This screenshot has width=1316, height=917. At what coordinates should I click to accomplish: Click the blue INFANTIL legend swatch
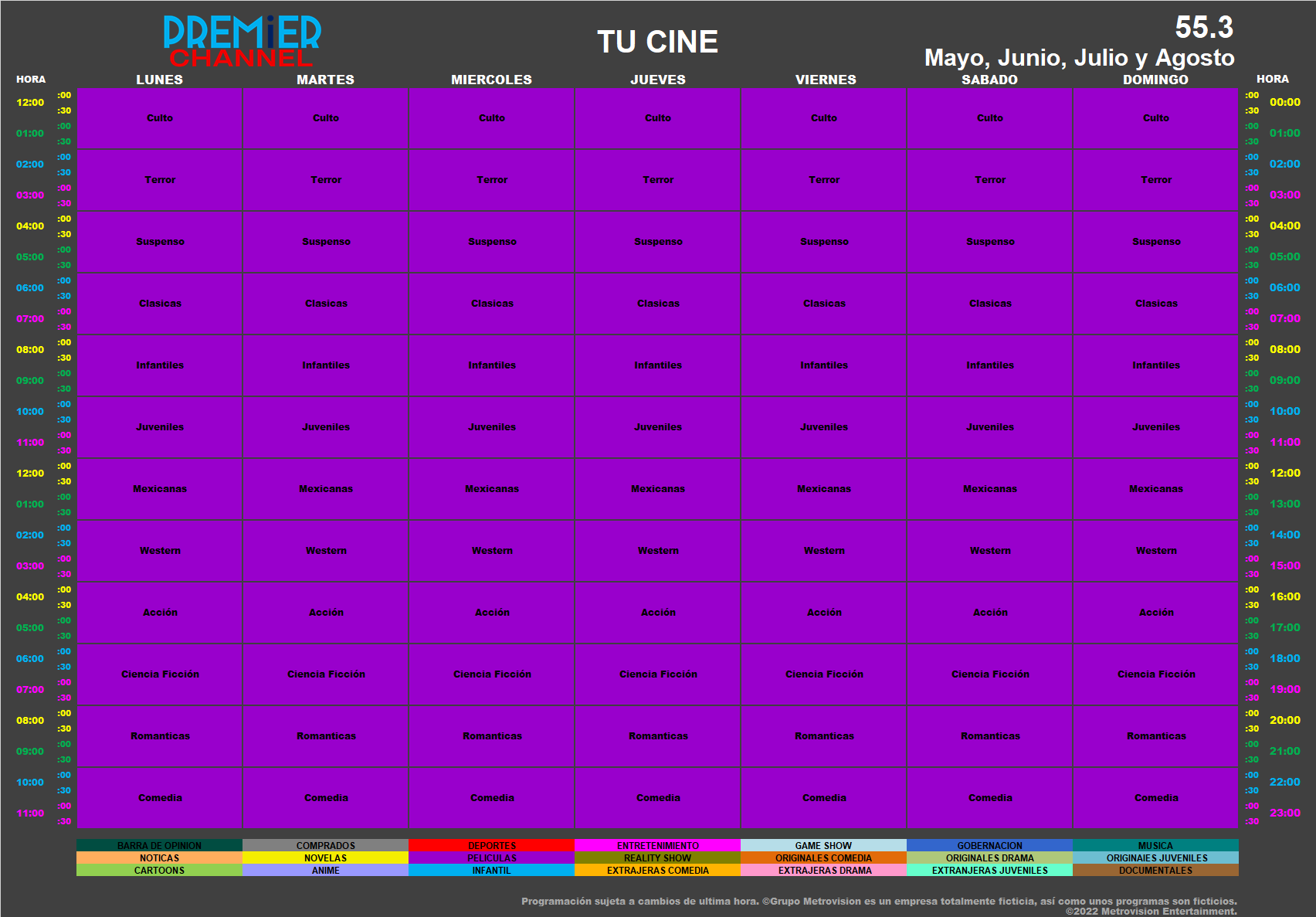click(x=491, y=870)
